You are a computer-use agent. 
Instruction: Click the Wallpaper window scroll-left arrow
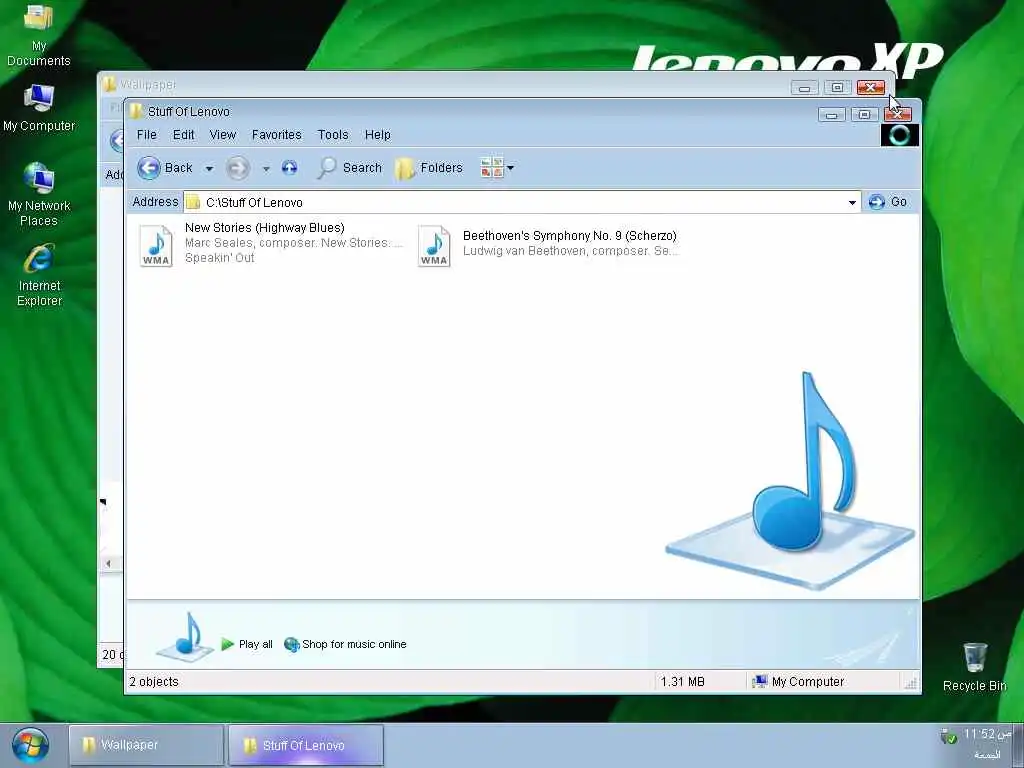click(x=108, y=563)
